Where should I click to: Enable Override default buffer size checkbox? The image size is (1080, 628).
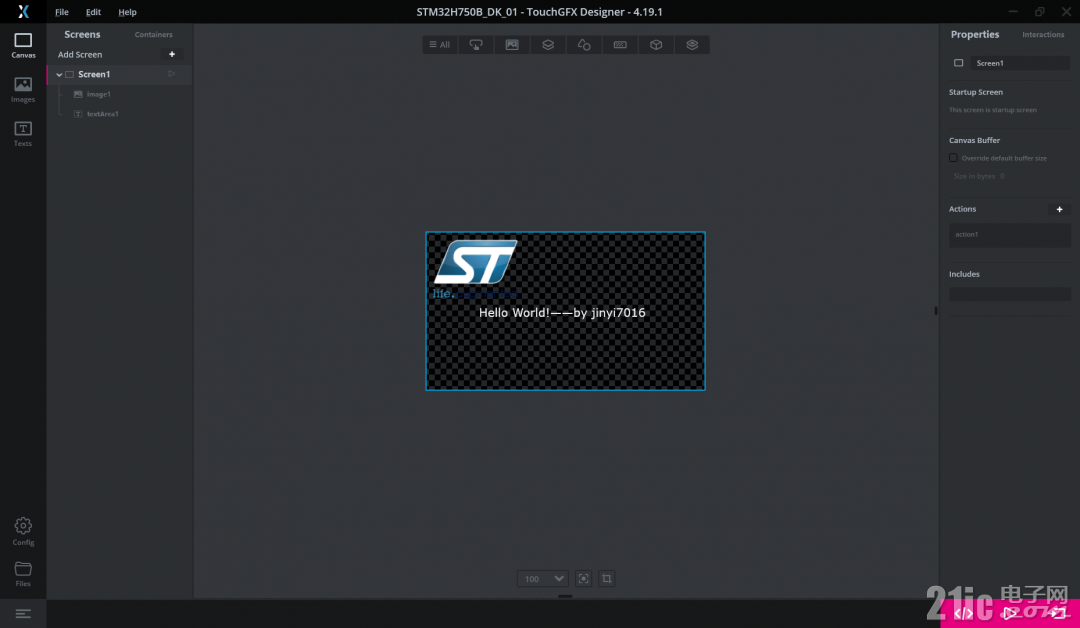(x=953, y=158)
